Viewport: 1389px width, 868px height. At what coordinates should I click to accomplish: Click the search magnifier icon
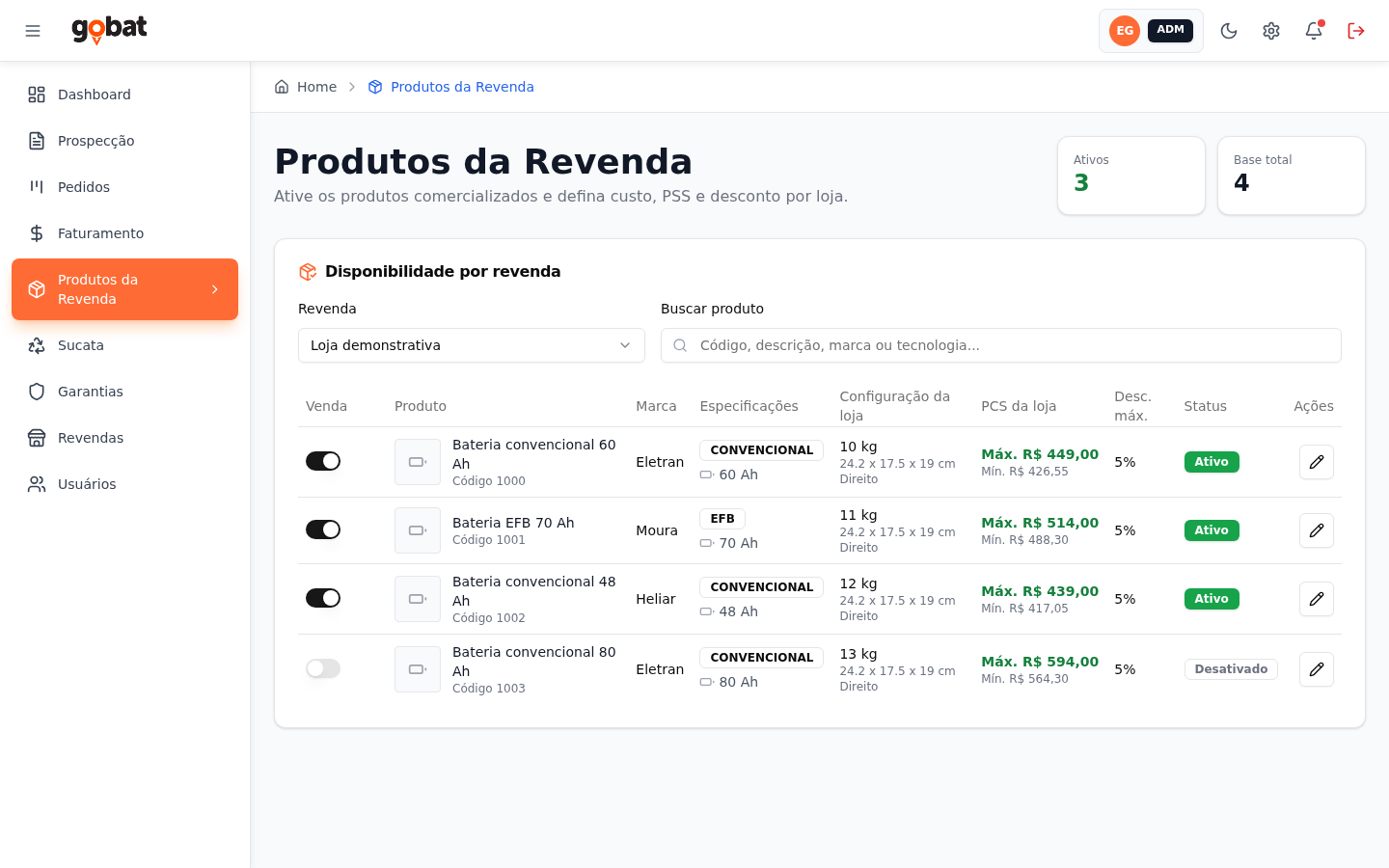pyautogui.click(x=680, y=345)
